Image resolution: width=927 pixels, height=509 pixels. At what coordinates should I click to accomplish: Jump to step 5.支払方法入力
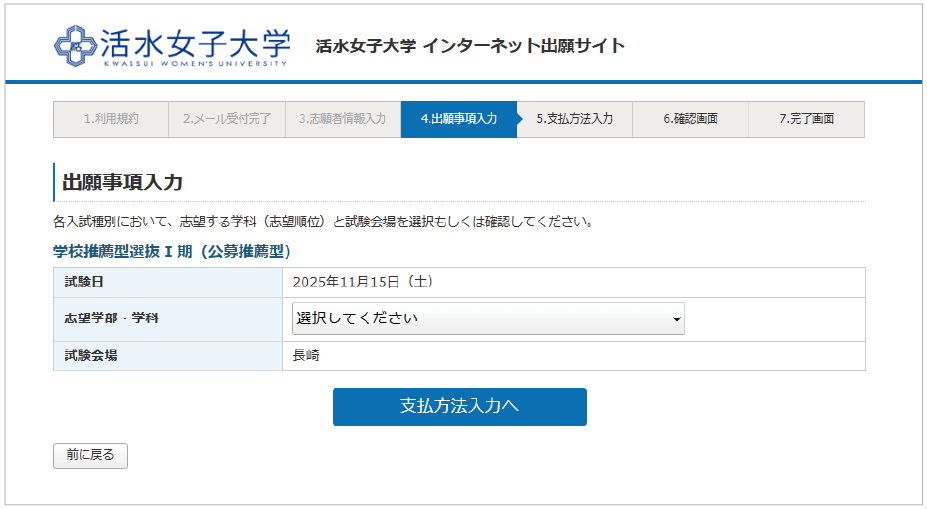(x=574, y=119)
